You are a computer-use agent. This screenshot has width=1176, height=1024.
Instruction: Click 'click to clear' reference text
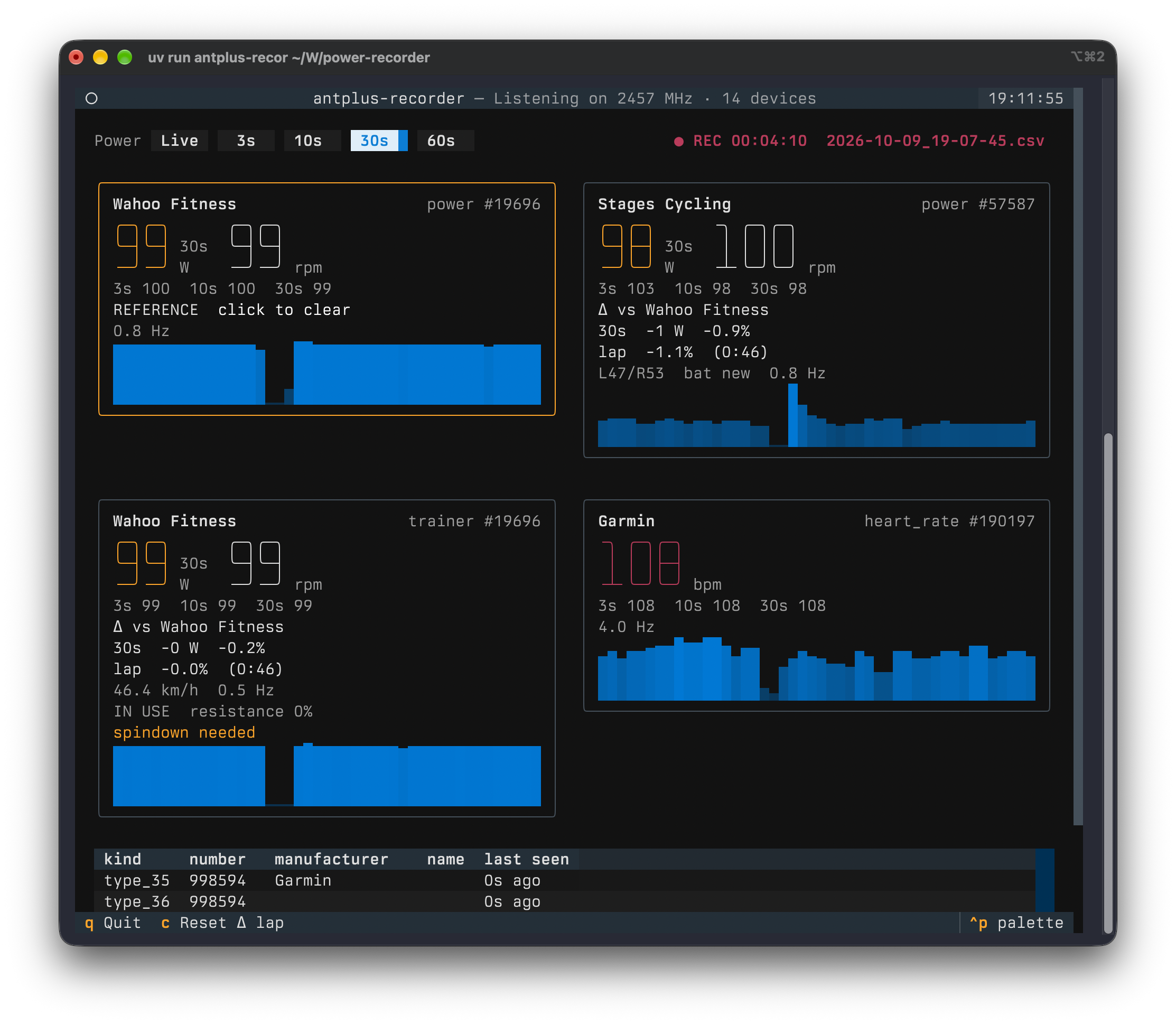[x=283, y=310]
